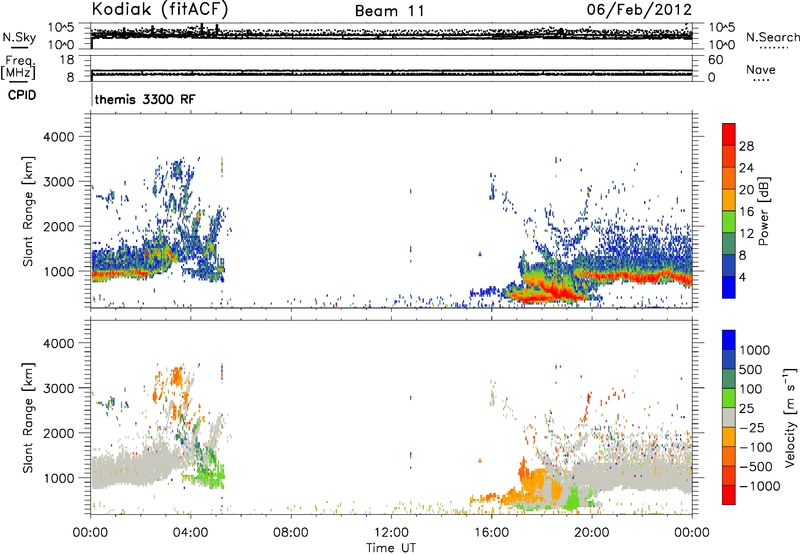Click the "N.Sky" legend label
800x554 pixels.
(19, 37)
